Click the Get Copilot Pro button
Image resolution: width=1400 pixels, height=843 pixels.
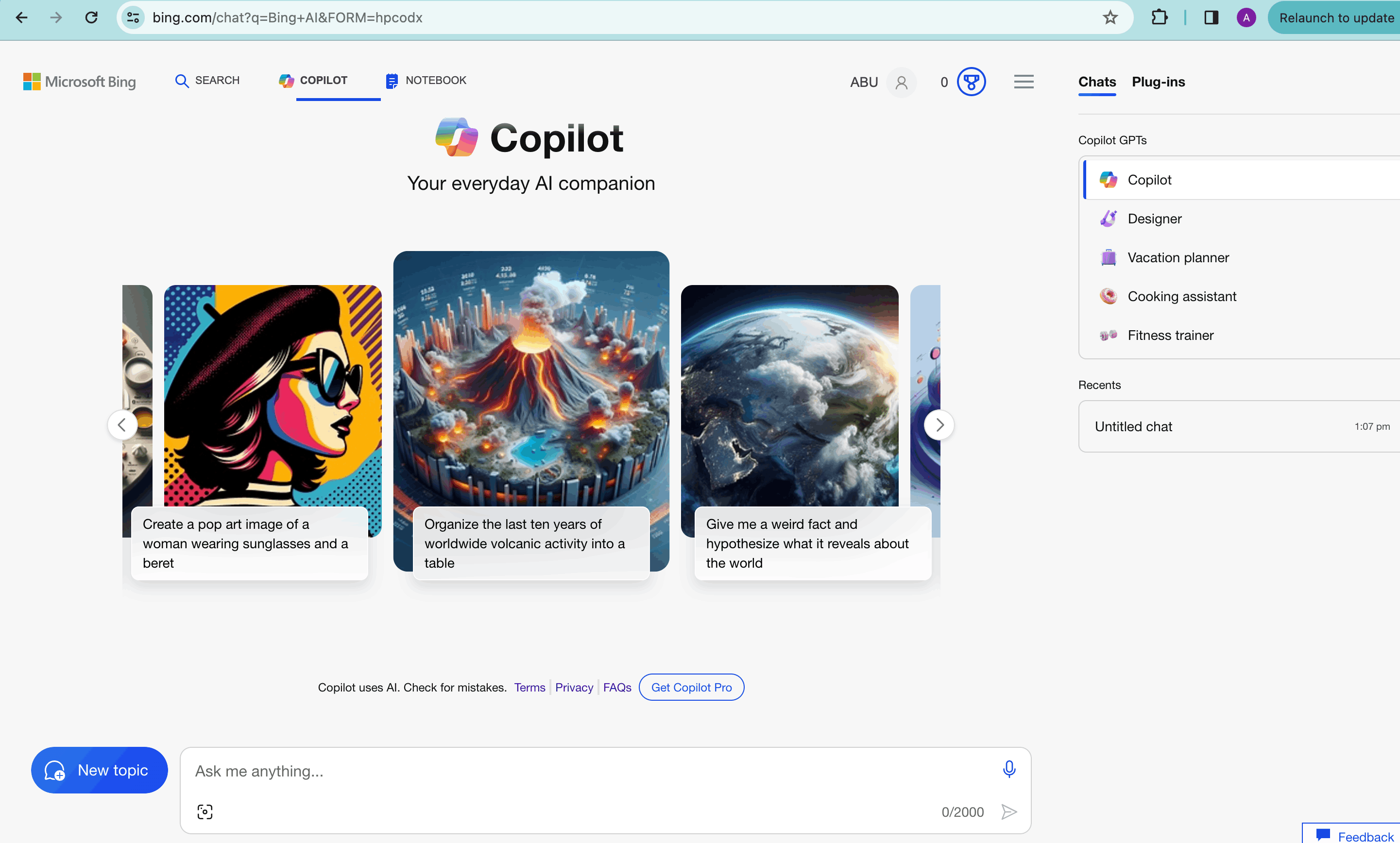pos(691,687)
